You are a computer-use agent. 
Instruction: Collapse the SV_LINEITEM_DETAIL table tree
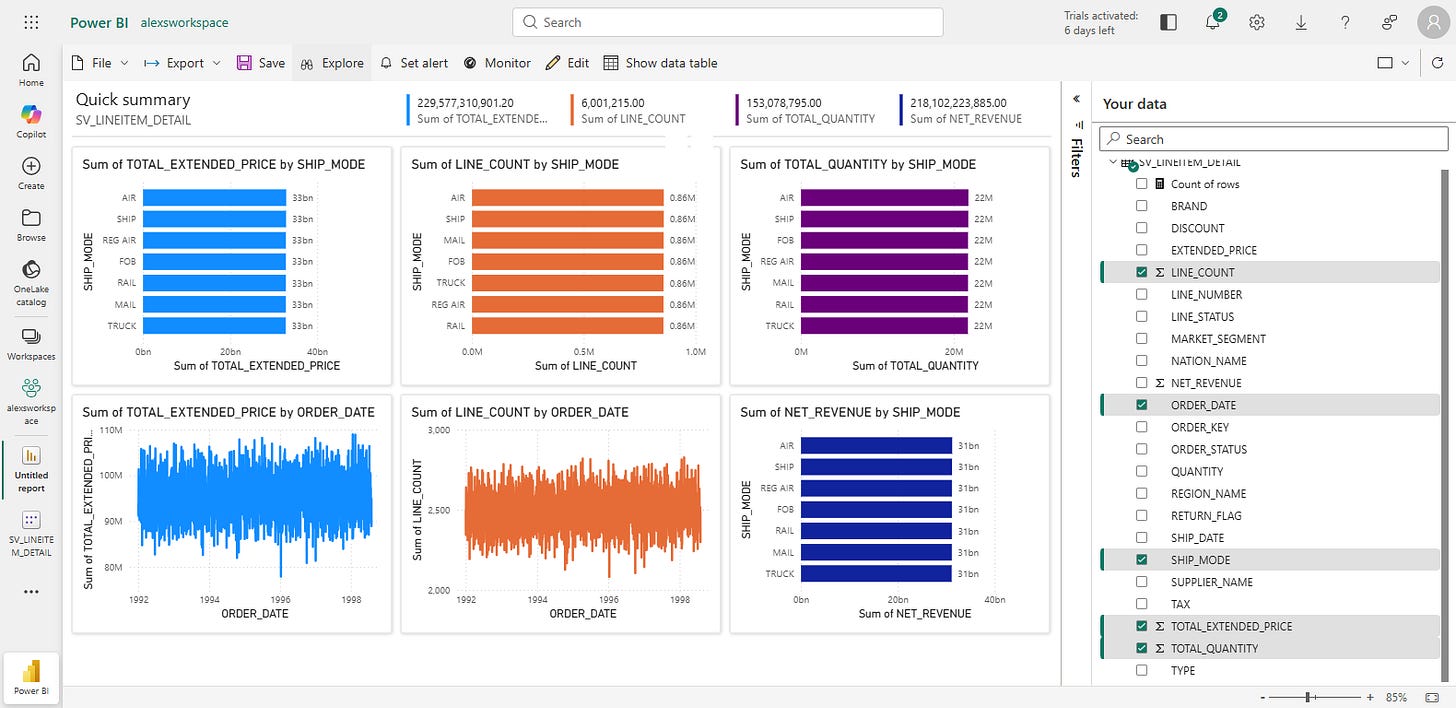1112,162
